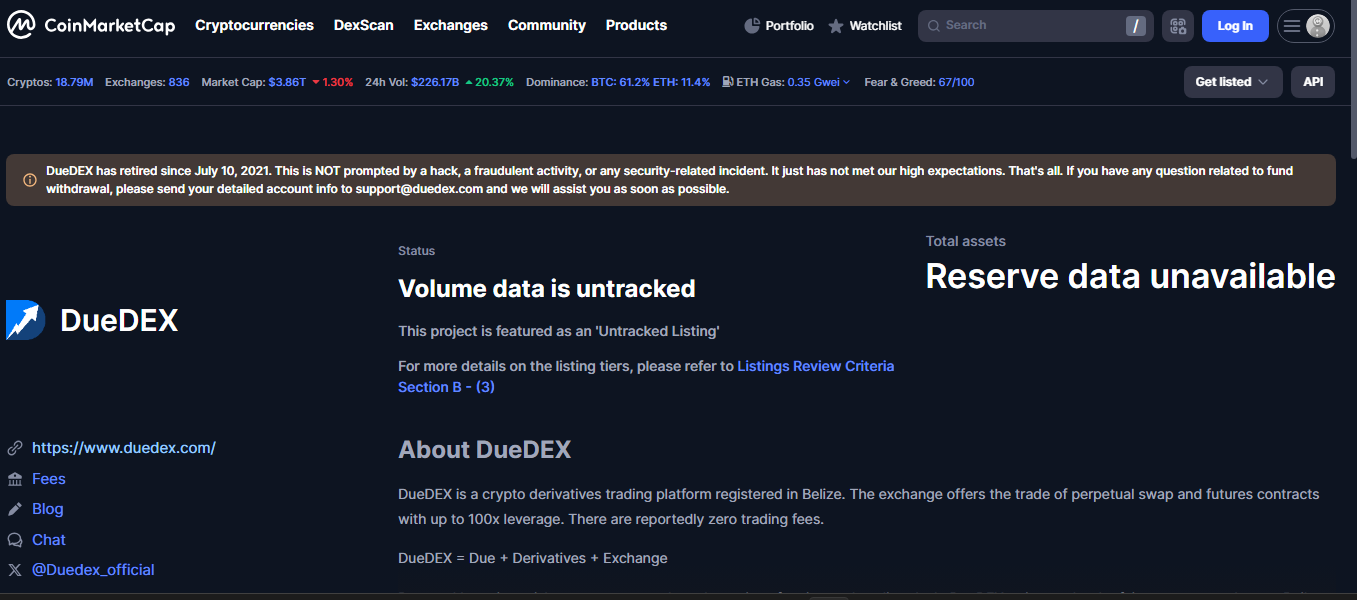Screen dimensions: 1357x600
Task: Open the QR code app download icon
Action: 1178,26
